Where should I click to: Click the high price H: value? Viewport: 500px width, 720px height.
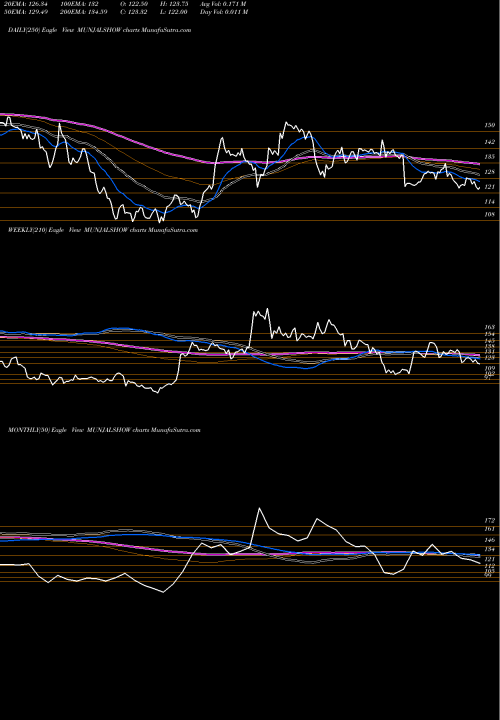click(174, 4)
